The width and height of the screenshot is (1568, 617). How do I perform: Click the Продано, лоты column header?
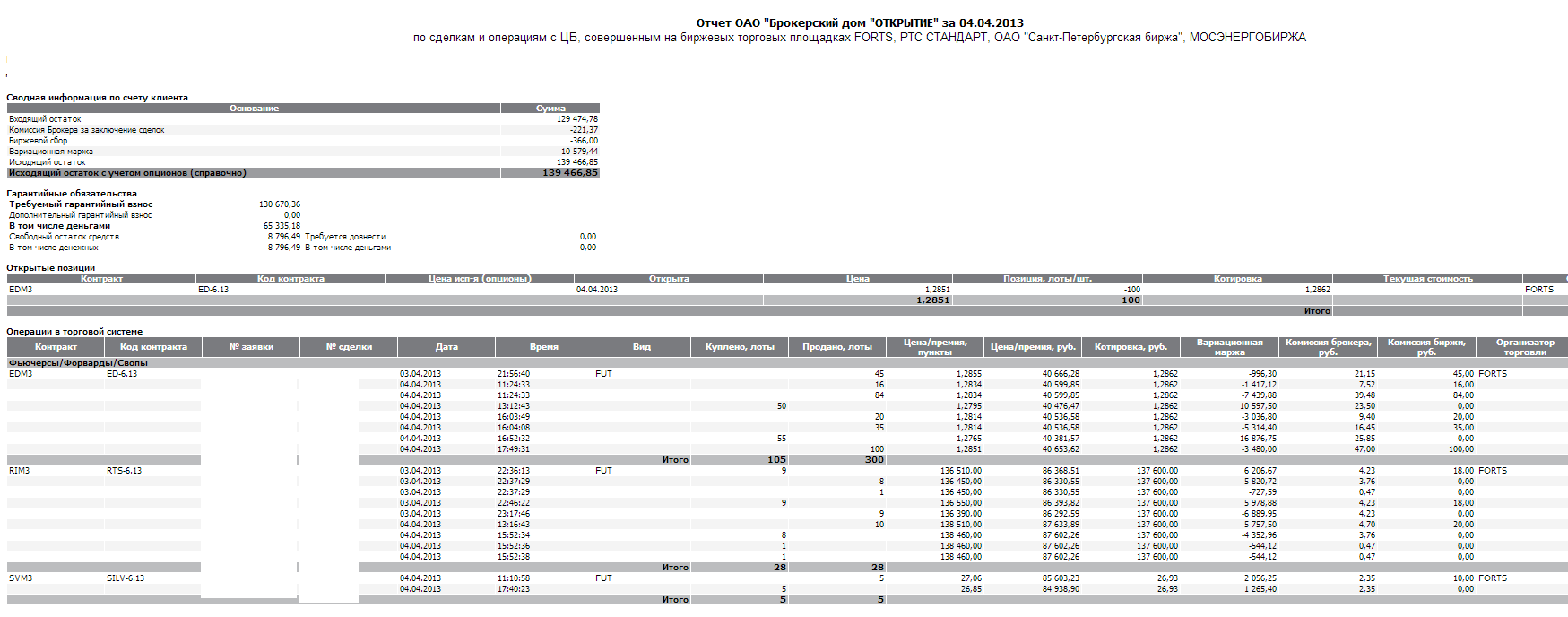pyautogui.click(x=837, y=347)
